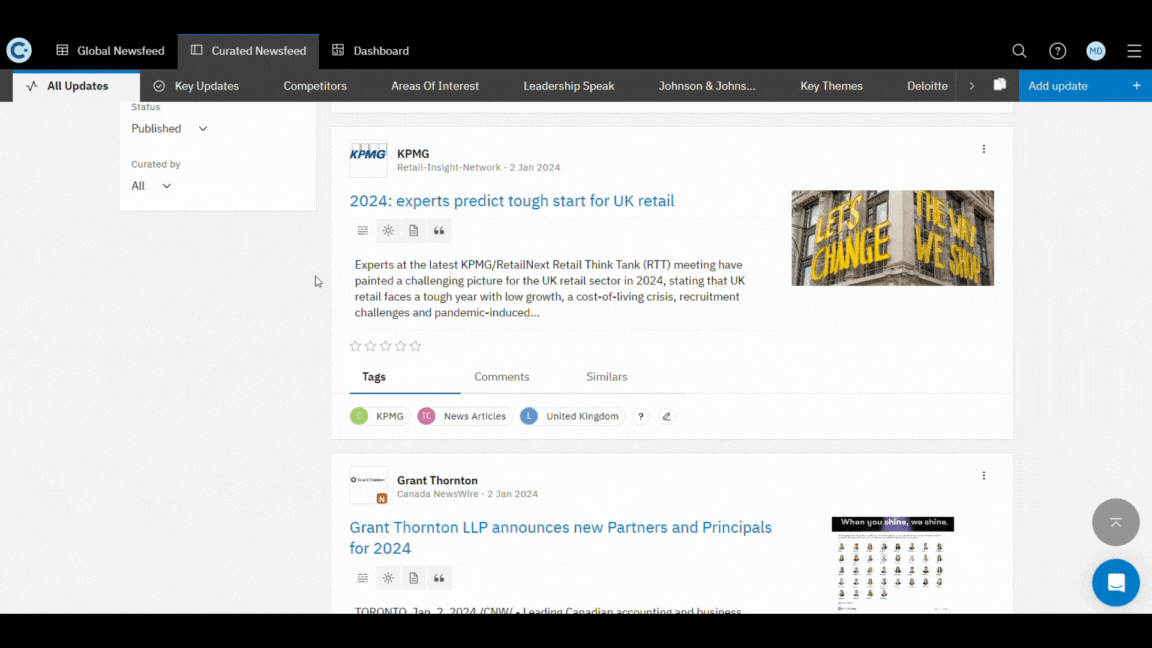Click the Add update button
1152x648 pixels.
click(1085, 86)
